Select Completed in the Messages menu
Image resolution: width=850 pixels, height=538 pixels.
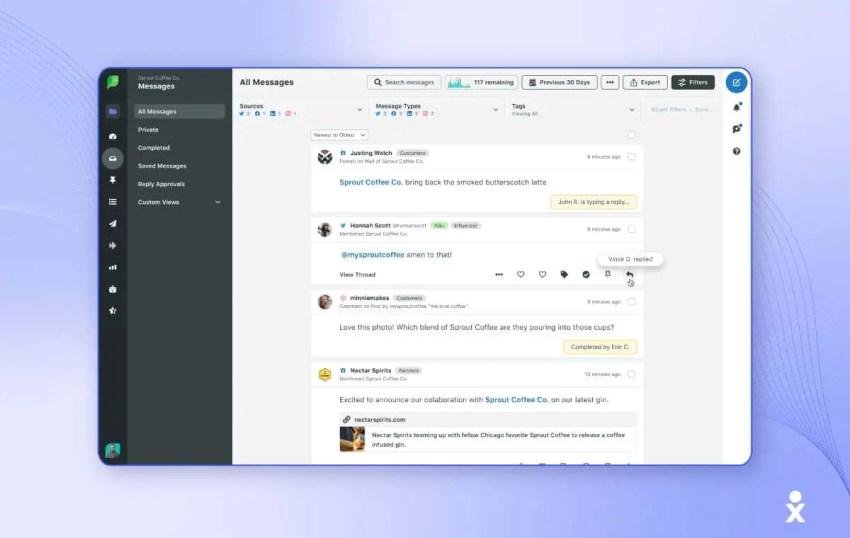pyautogui.click(x=154, y=148)
